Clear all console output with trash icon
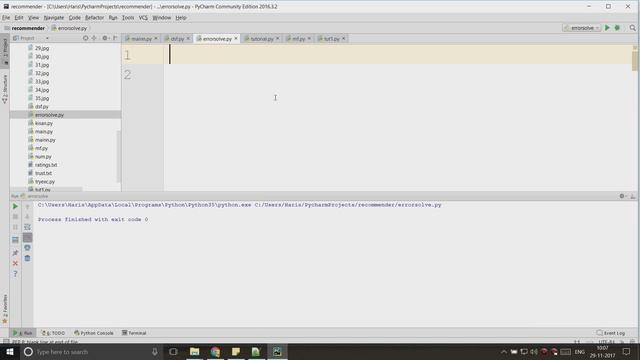 click(x=27, y=258)
